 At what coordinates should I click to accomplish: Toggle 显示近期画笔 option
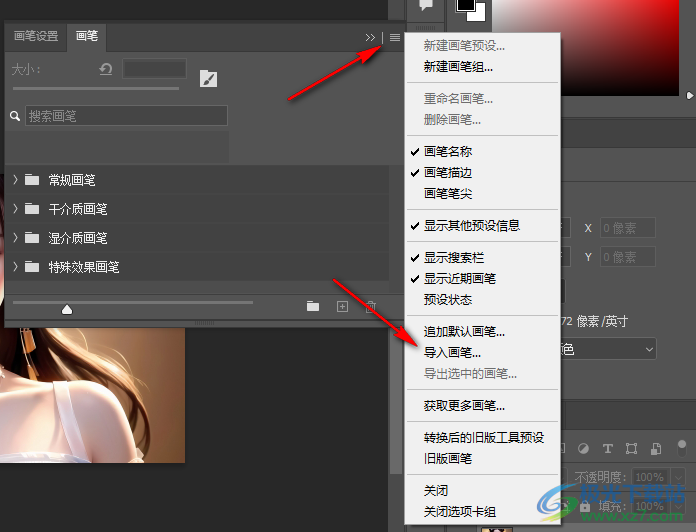tap(459, 279)
